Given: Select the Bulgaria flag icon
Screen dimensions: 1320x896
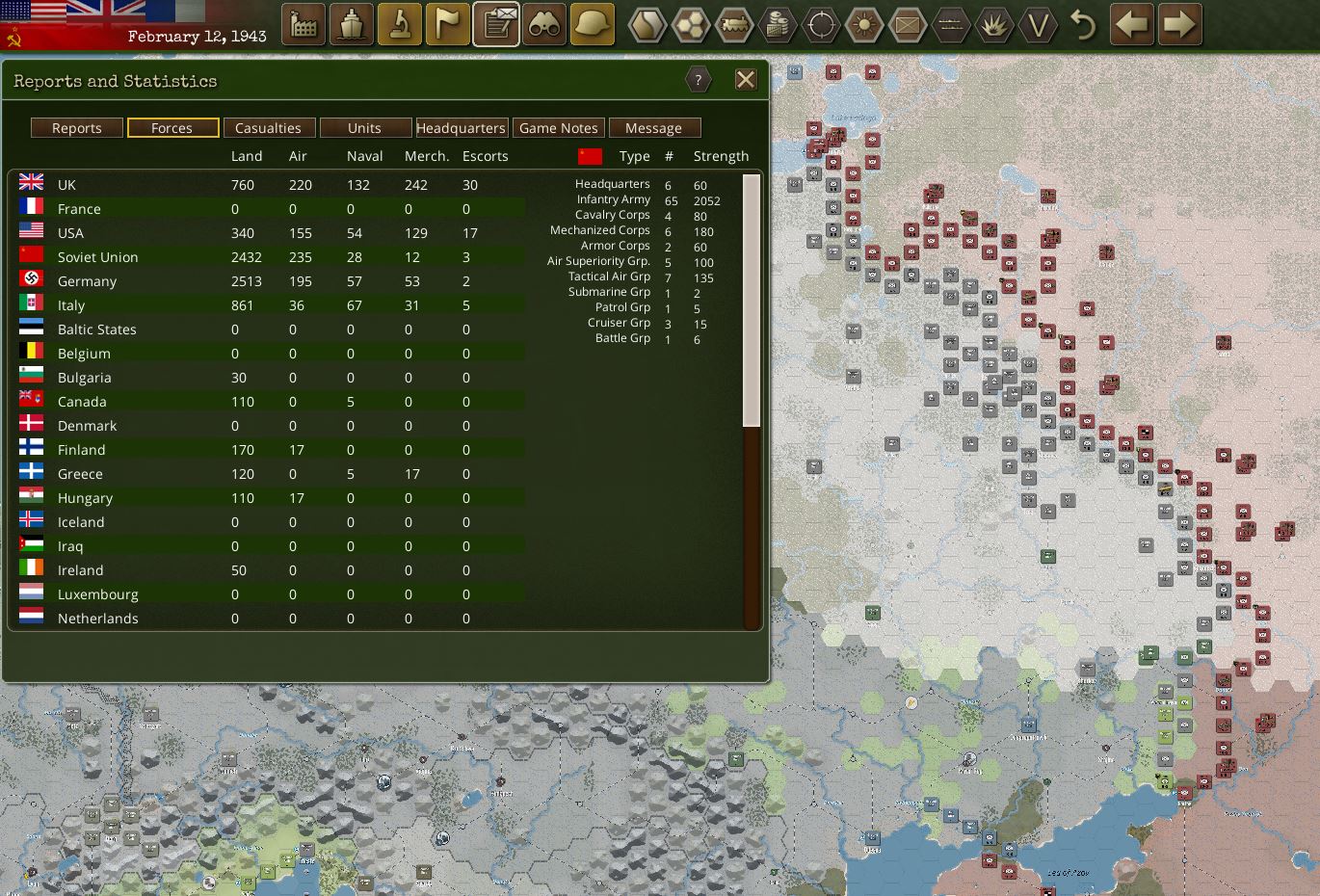Looking at the screenshot, I should click(32, 375).
